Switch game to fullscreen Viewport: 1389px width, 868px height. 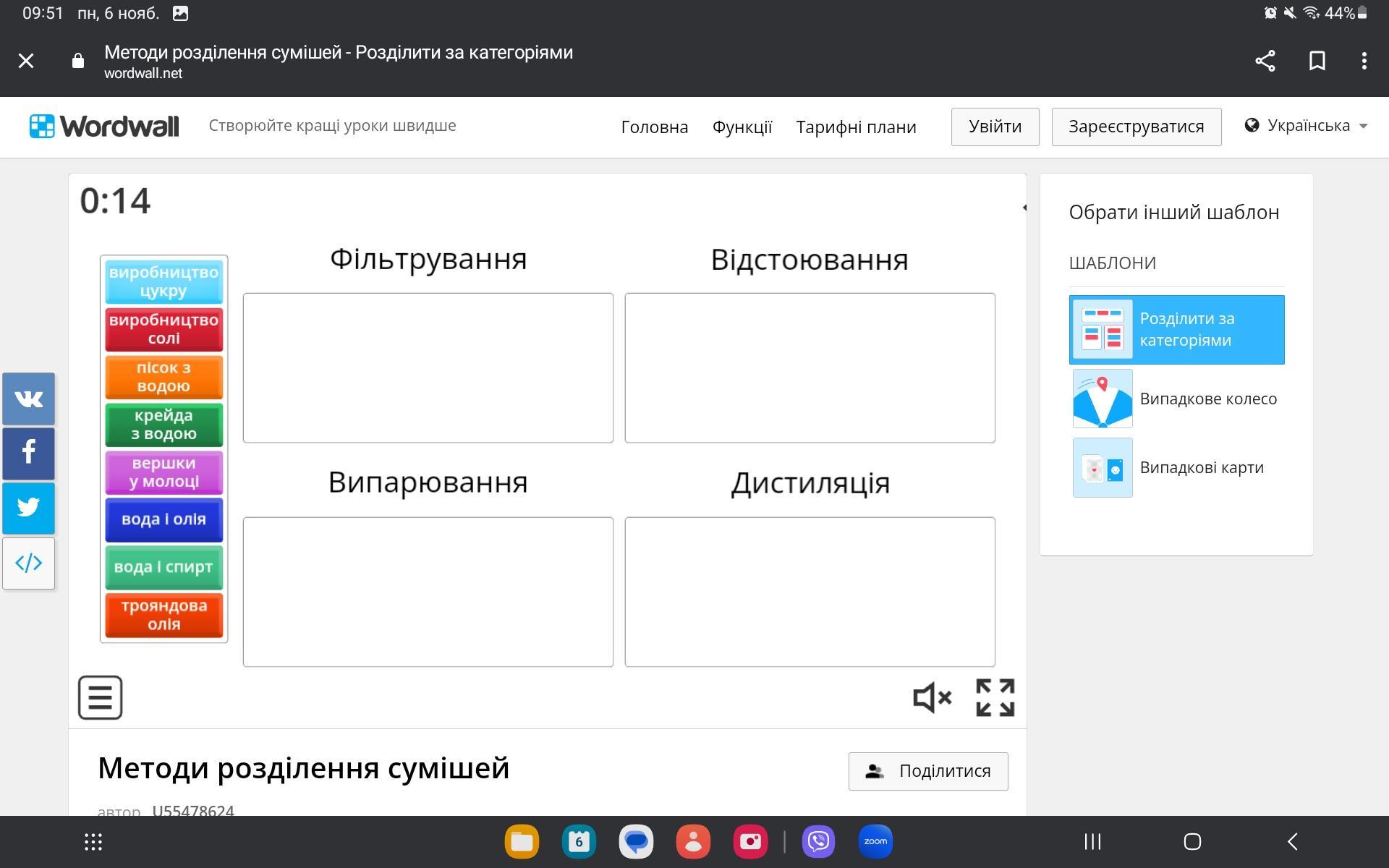pyautogui.click(x=995, y=698)
